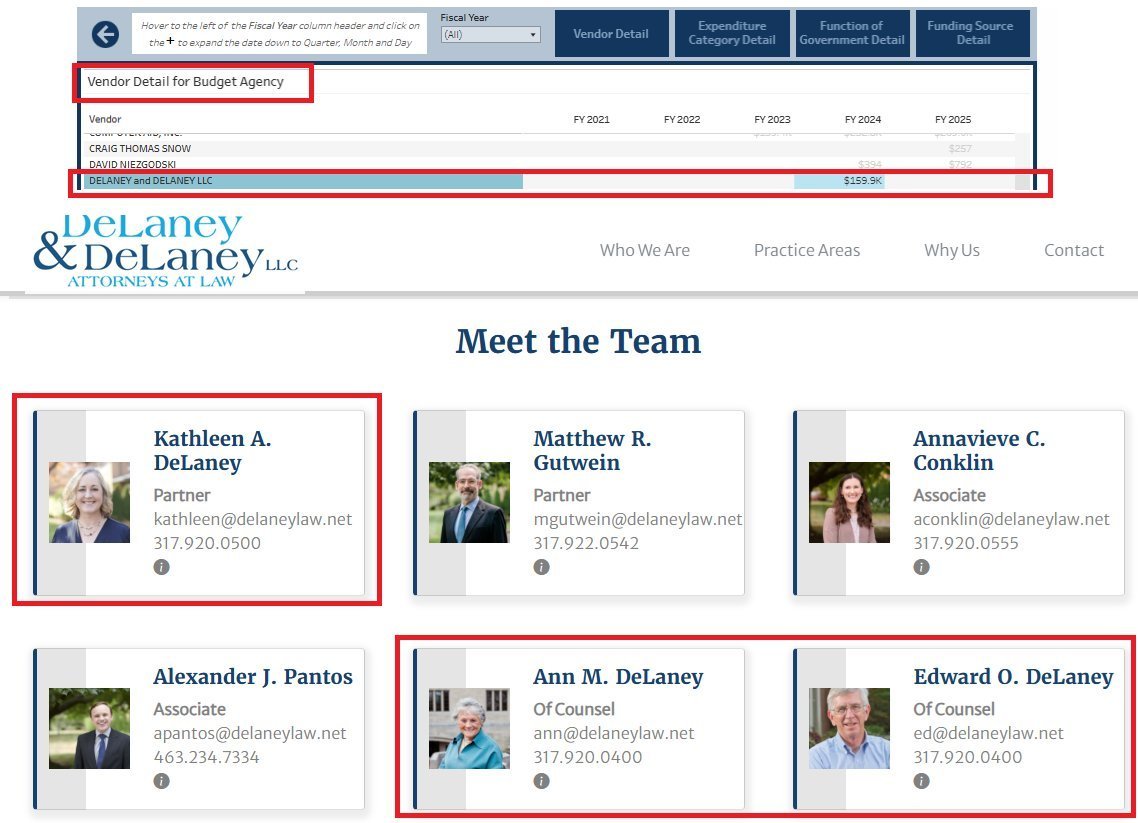Call 317.920.0500 on Kathleen's card
The height and width of the screenshot is (823, 1138).
pos(207,543)
